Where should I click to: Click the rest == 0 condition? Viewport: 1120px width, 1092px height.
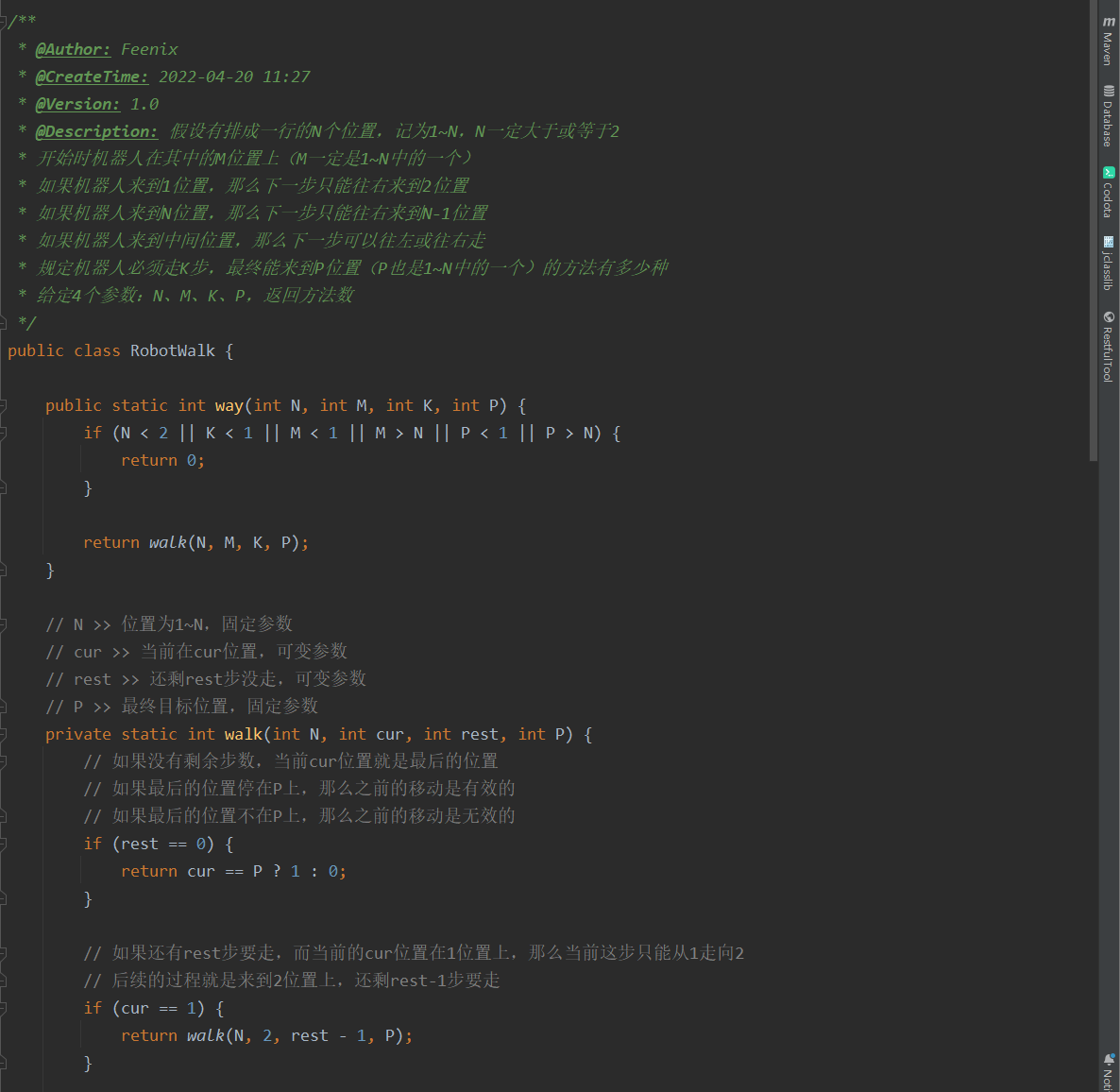tap(162, 844)
